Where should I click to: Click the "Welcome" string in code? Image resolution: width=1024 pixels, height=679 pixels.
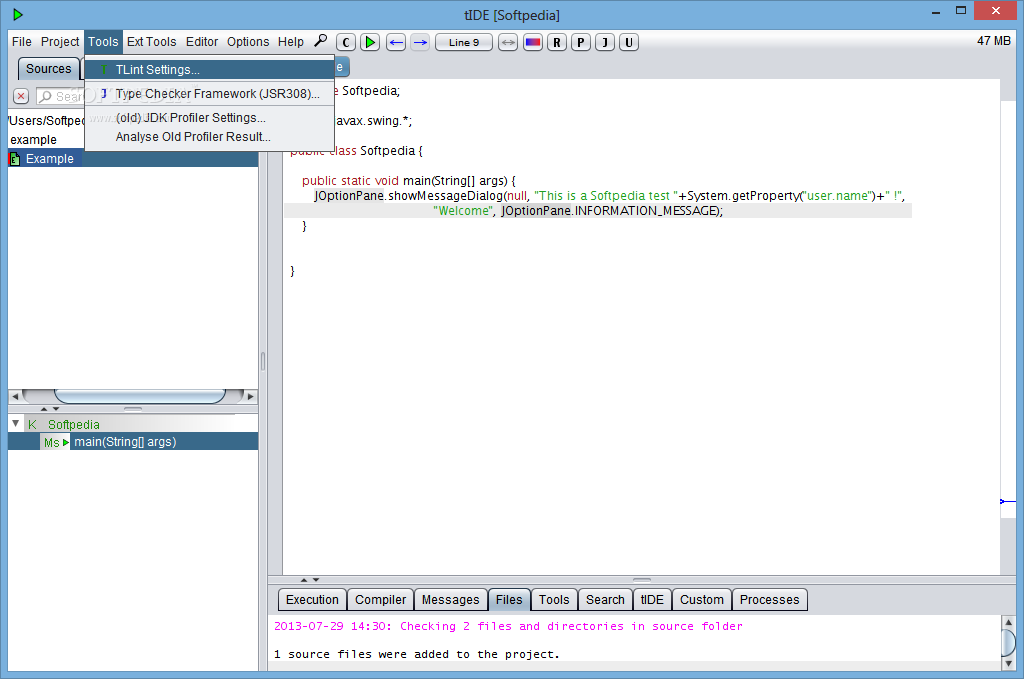coord(464,211)
